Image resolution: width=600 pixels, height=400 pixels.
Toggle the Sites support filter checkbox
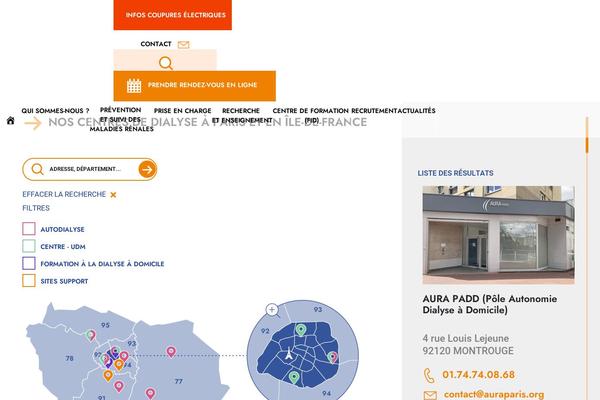click(x=29, y=281)
